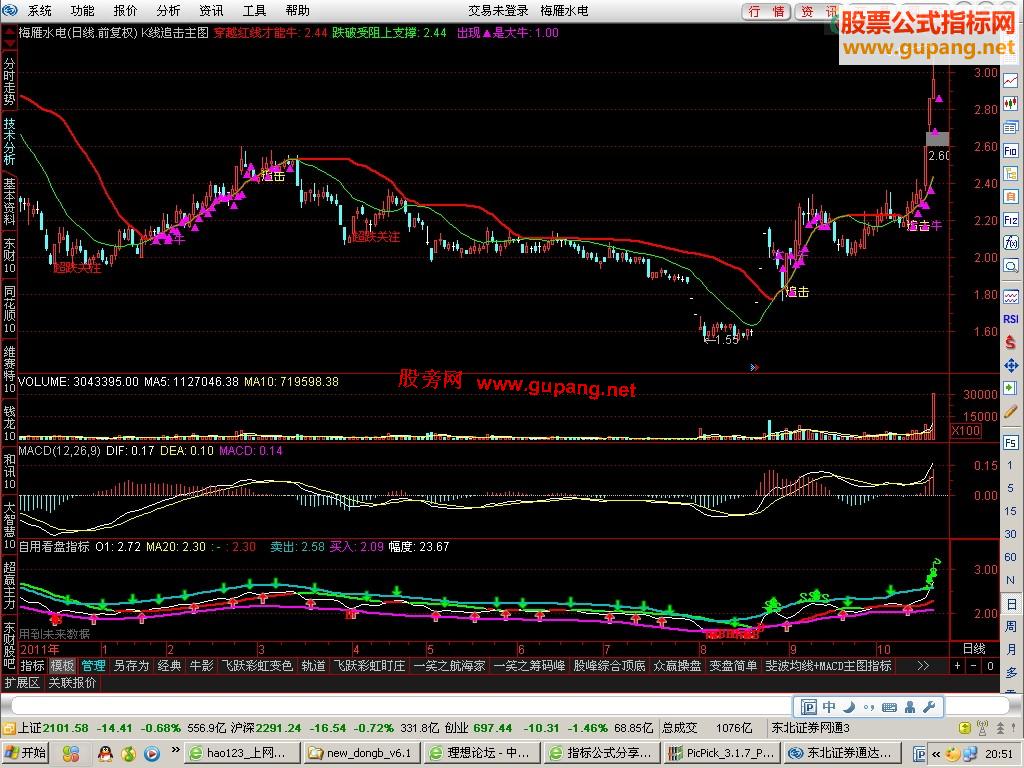Select the 牛影 template

point(201,665)
